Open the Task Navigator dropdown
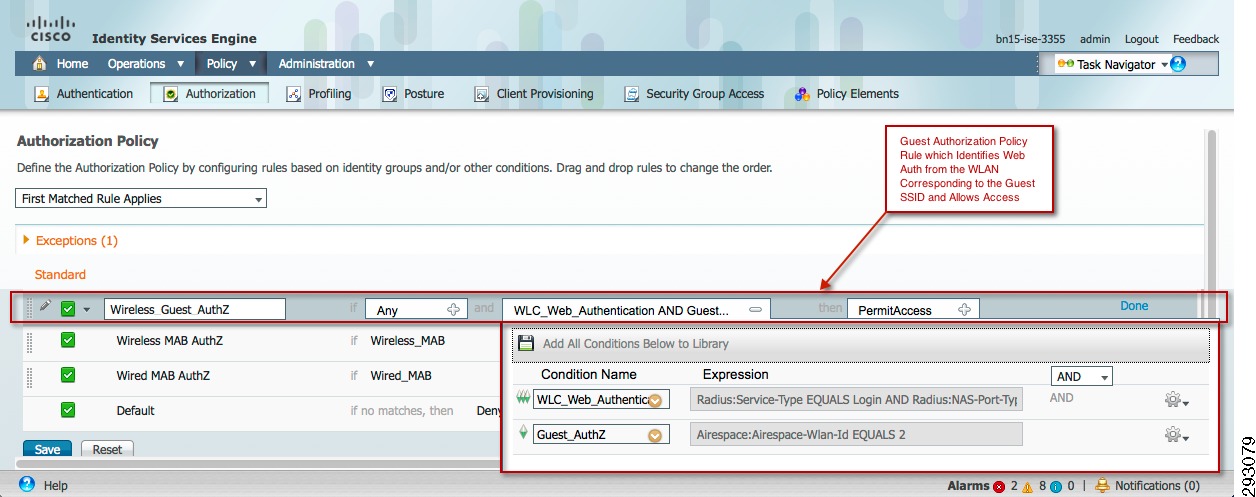 1164,65
